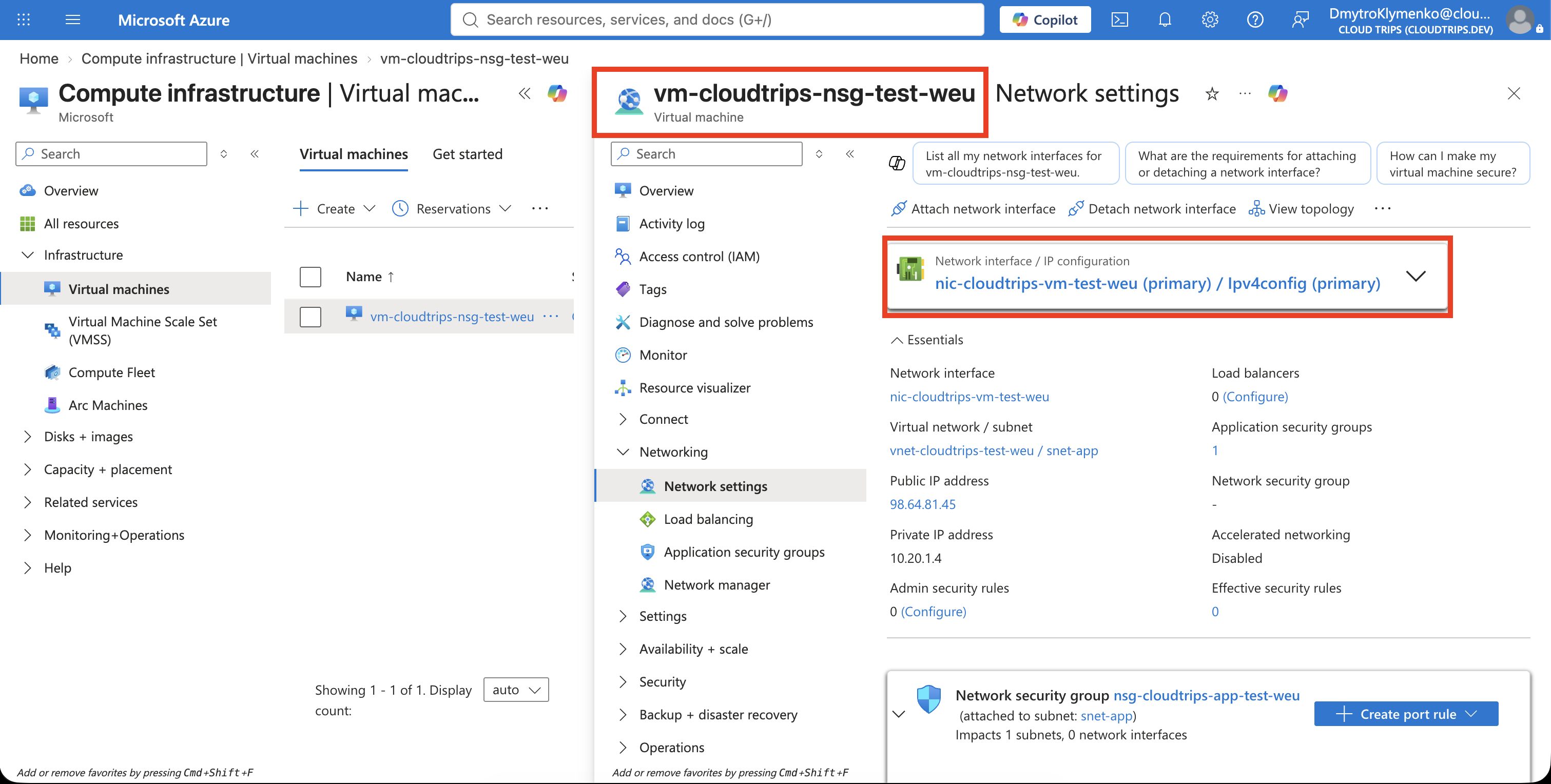Open the Reservations dropdown

tap(452, 209)
